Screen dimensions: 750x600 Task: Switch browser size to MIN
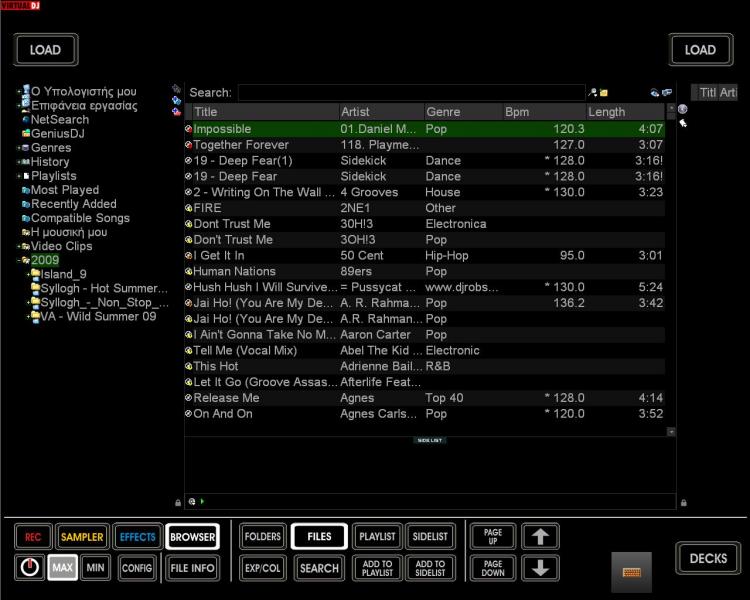coord(95,567)
